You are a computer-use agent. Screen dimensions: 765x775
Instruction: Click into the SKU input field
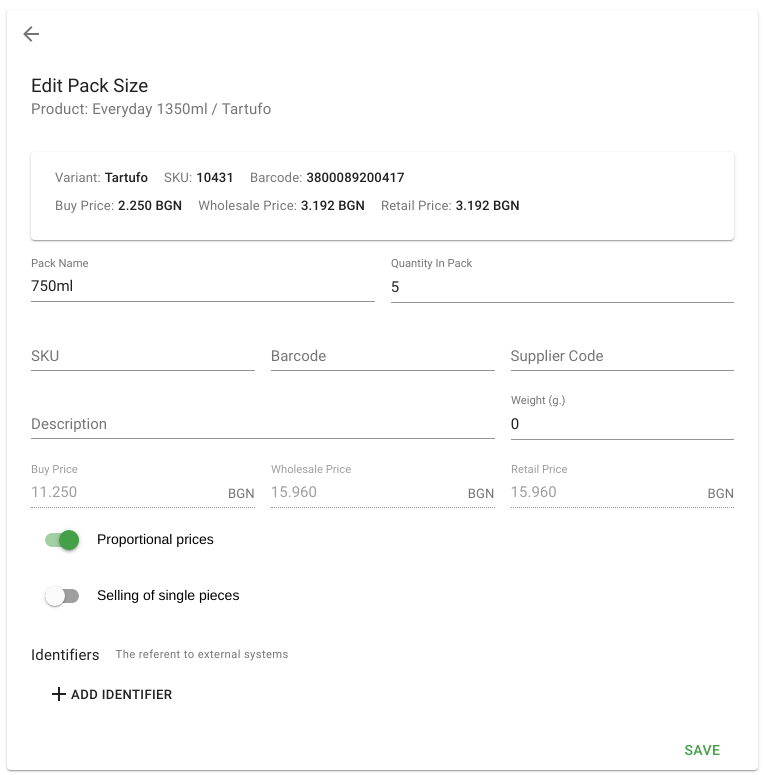coord(143,356)
